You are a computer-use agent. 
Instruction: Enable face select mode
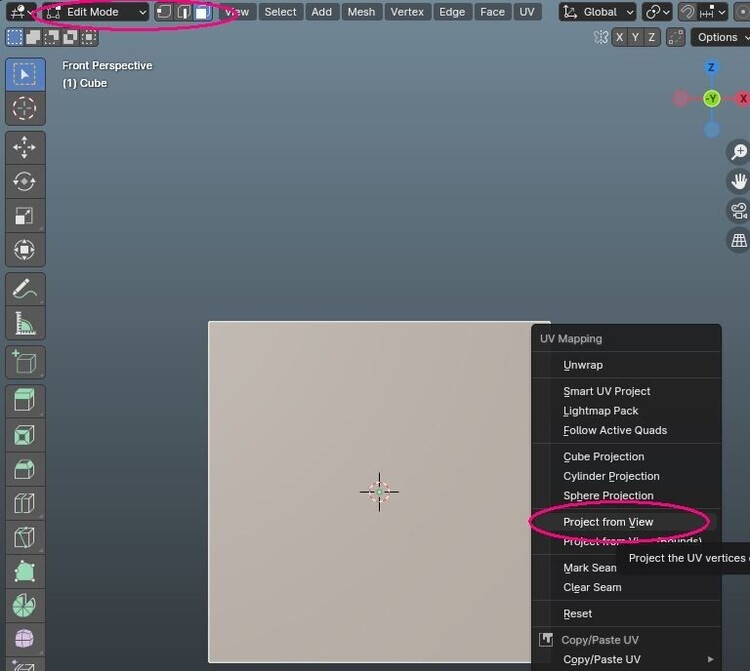click(x=203, y=12)
